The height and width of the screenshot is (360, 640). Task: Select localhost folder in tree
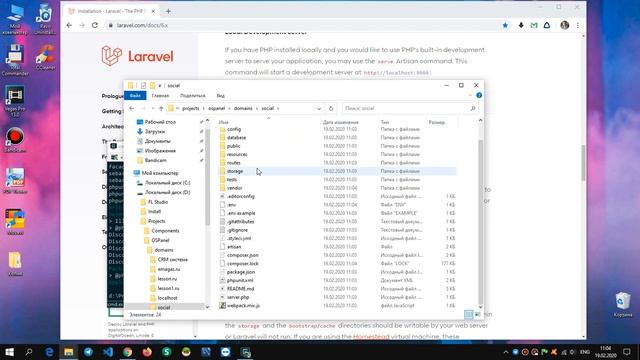[x=167, y=298]
